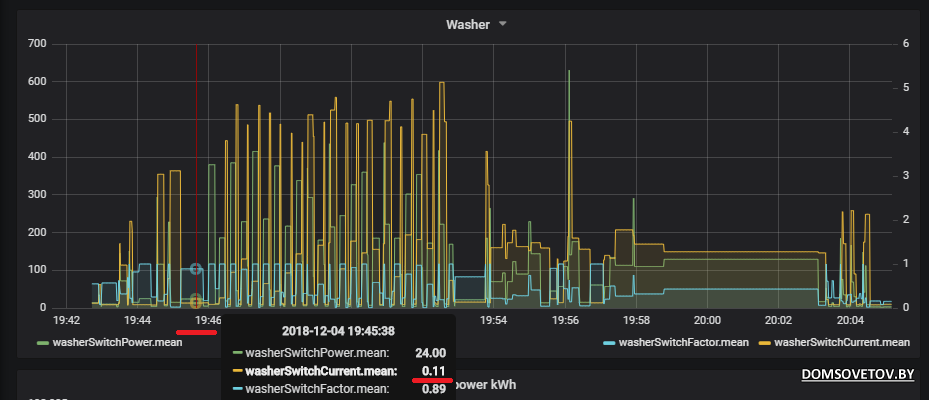Toggle washerSwitchCurrent.mean series in legend
Viewport: 929px width, 400px height.
842,343
